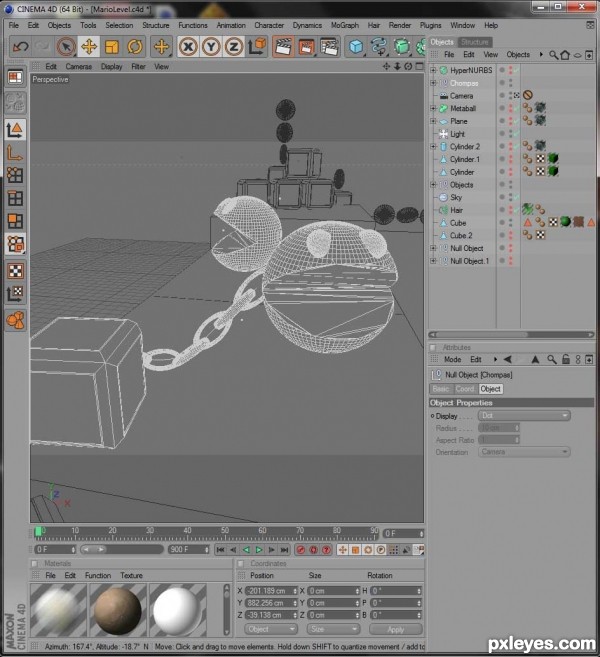
Task: Toggle layer dot for Plane object
Action: pos(502,121)
